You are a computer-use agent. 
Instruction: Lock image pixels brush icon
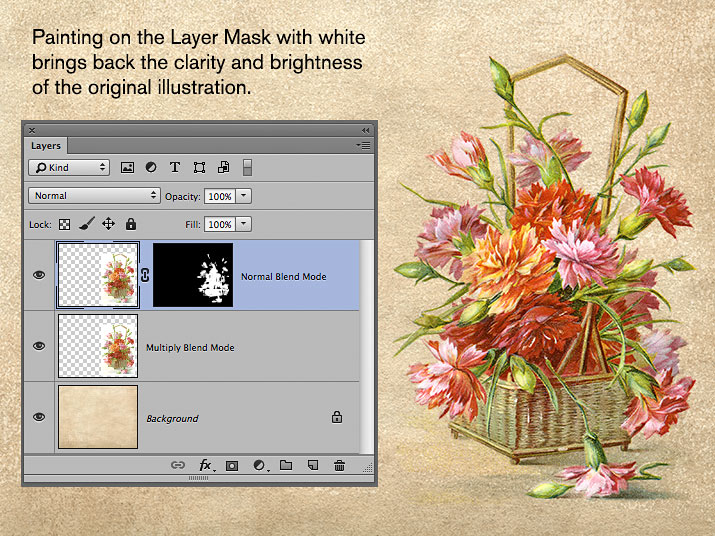click(x=87, y=224)
